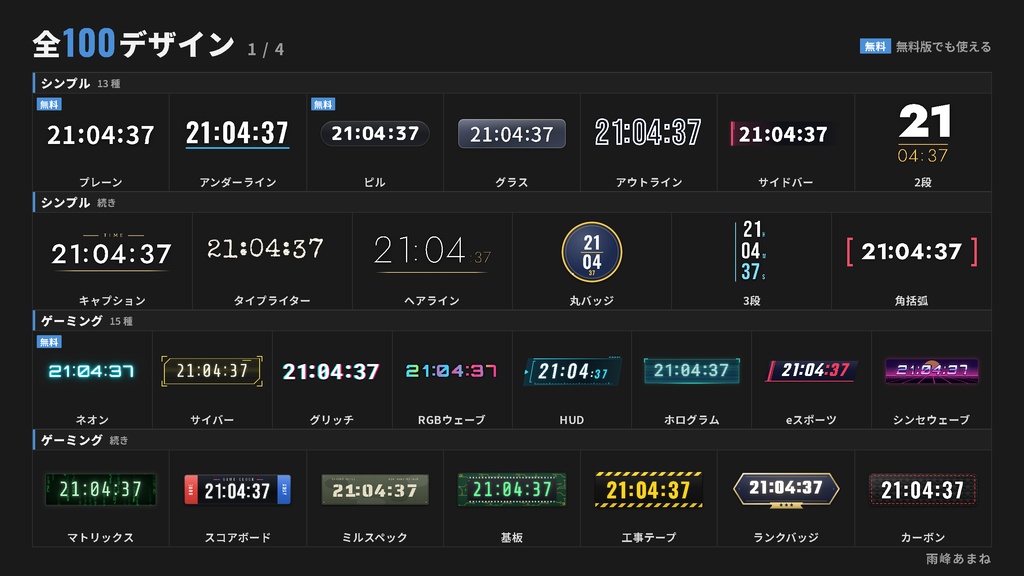This screenshot has height=576, width=1024.
Task: Click the 無料 badge above ネオン
Action: (x=49, y=342)
